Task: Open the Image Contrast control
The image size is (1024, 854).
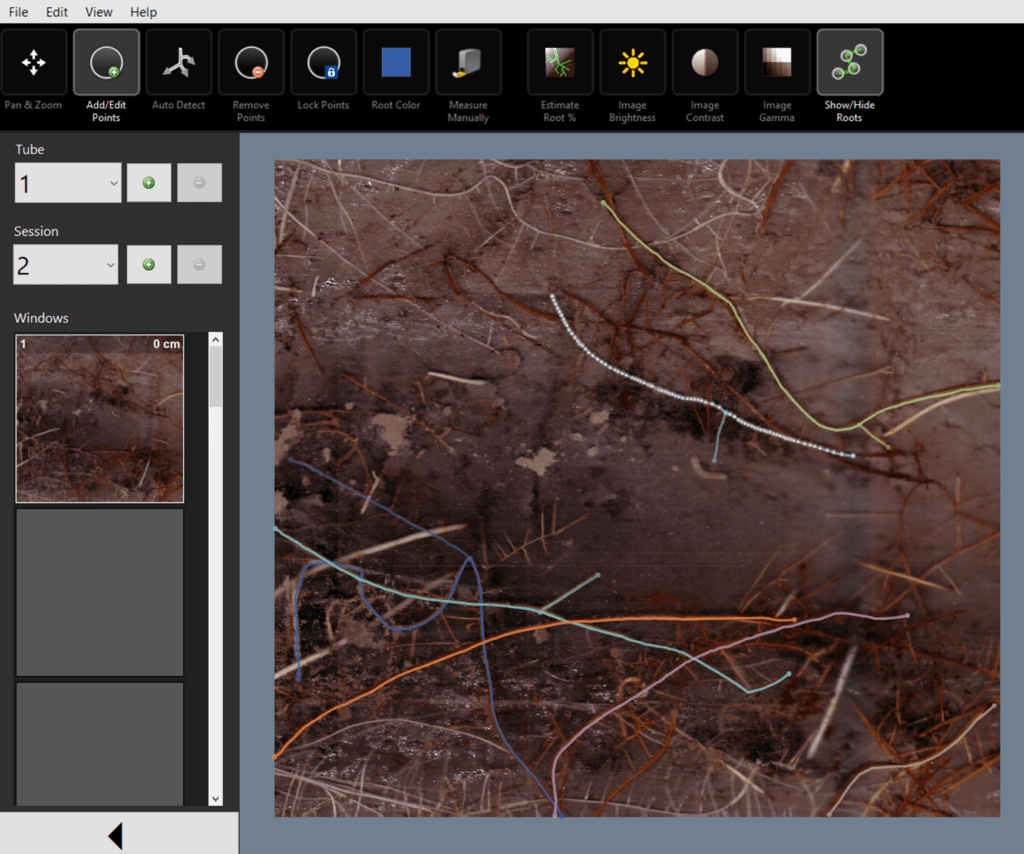Action: pyautogui.click(x=705, y=64)
